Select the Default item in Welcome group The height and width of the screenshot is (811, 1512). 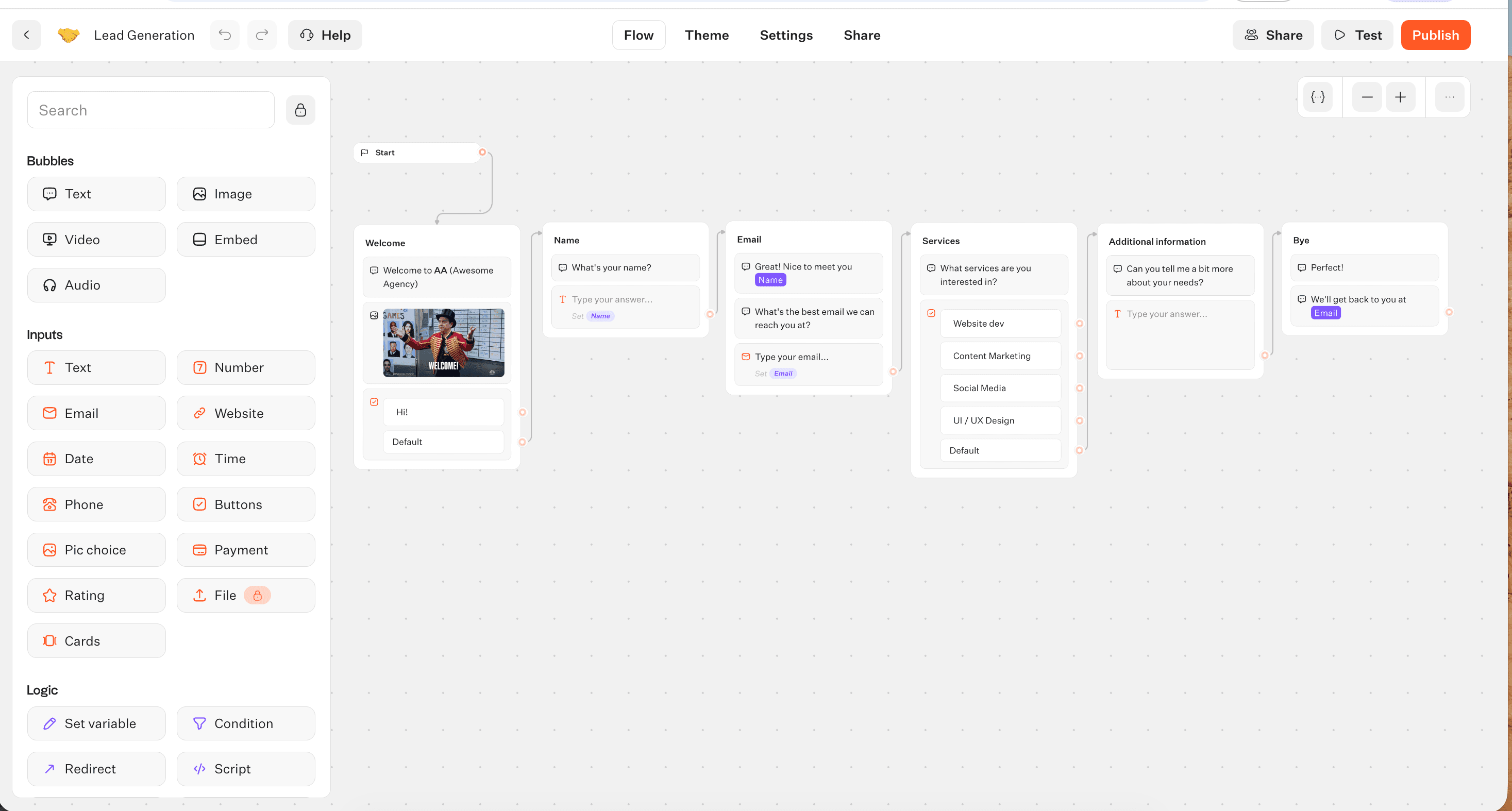(444, 442)
